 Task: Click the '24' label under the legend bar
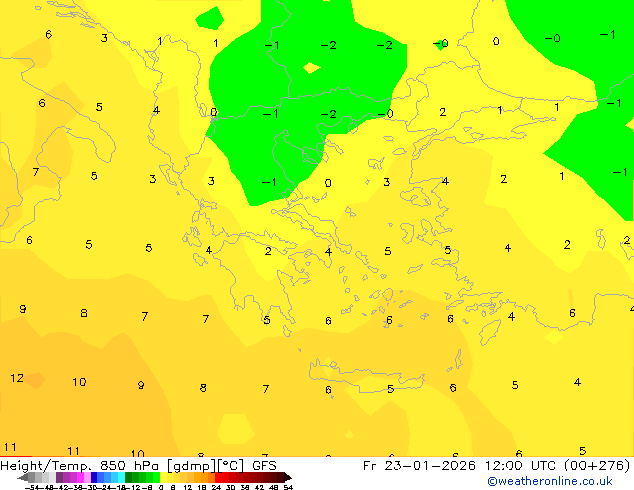[216, 487]
